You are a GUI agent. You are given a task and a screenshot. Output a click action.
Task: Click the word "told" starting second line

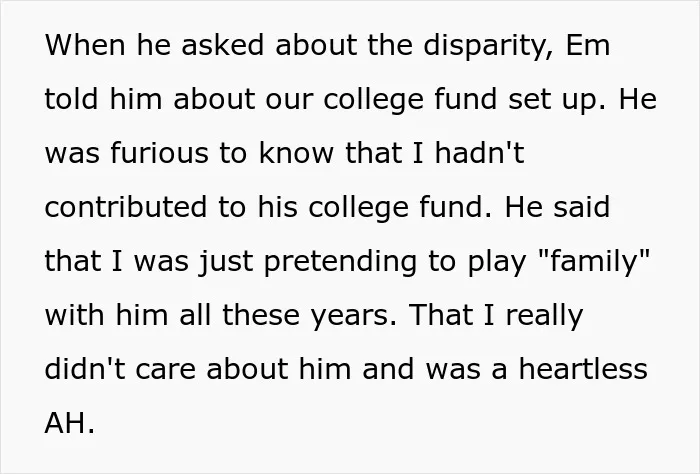[71, 99]
